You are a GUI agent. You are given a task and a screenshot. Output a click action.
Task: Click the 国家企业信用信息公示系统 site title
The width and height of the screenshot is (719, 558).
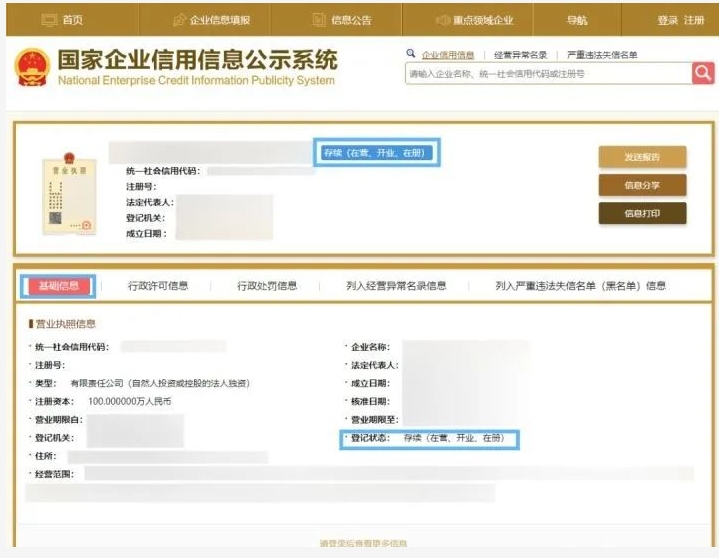pyautogui.click(x=198, y=60)
